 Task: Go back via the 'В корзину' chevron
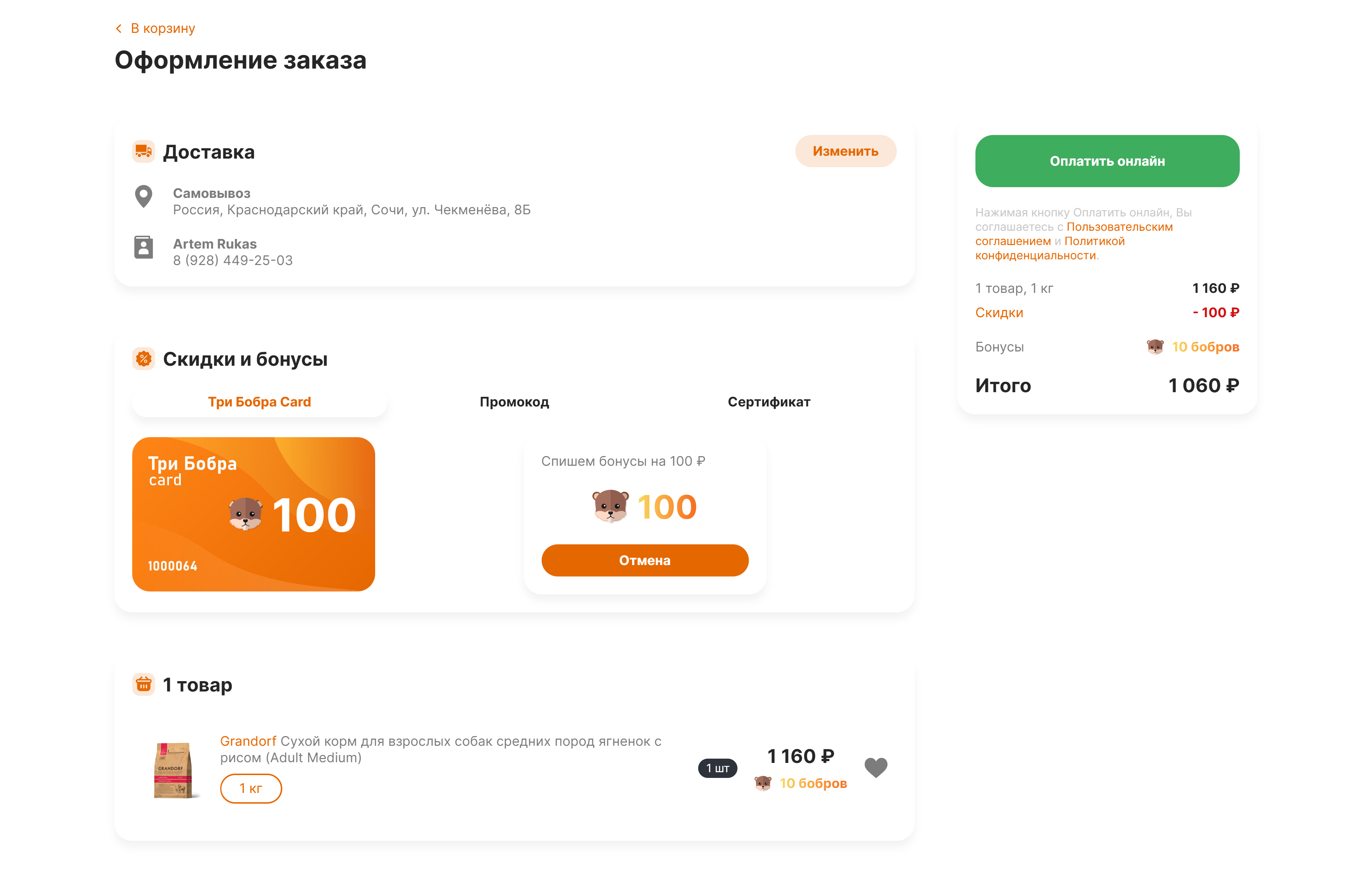pyautogui.click(x=119, y=29)
